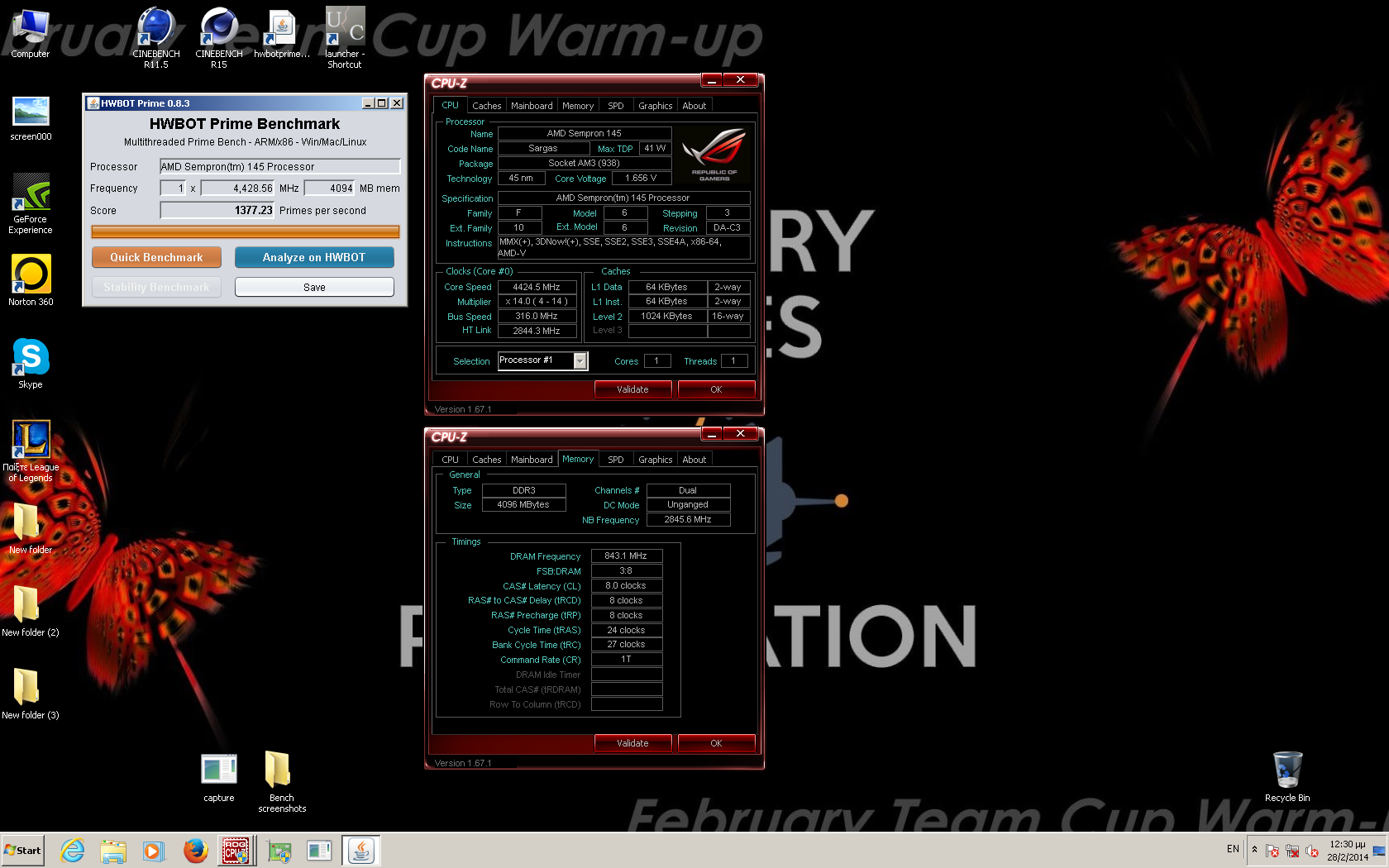This screenshot has height=868, width=1389.
Task: Click the Name field AMD Sempron 145
Action: [x=585, y=133]
